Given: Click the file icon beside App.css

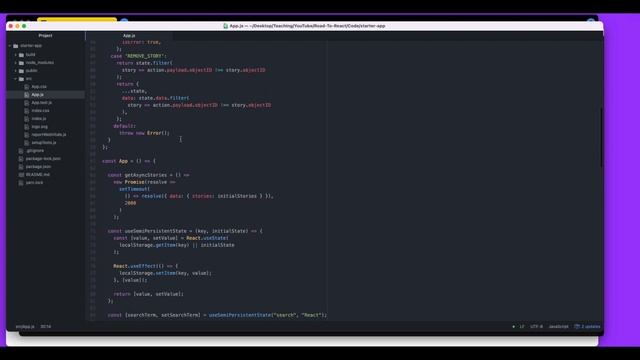Looking at the screenshot, I should [27, 87].
